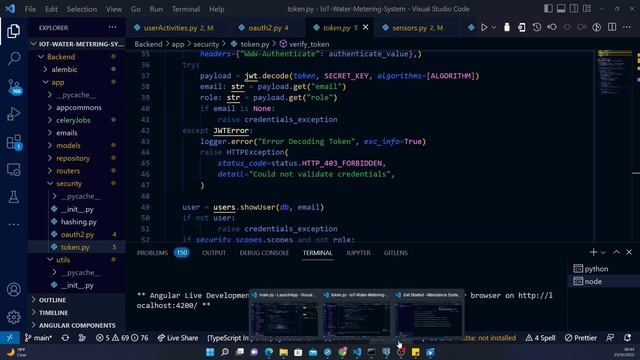The height and width of the screenshot is (360, 640).
Task: Open the Run menu
Action: click(156, 9)
